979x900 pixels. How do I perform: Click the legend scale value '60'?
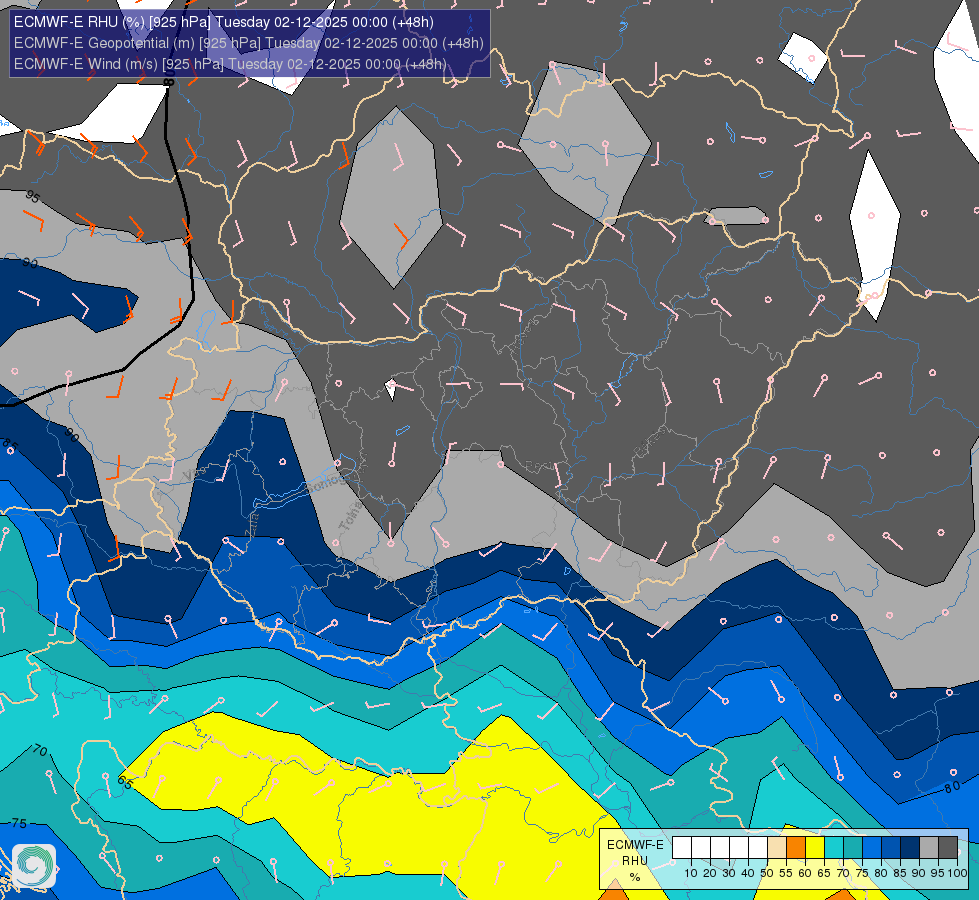(x=805, y=873)
